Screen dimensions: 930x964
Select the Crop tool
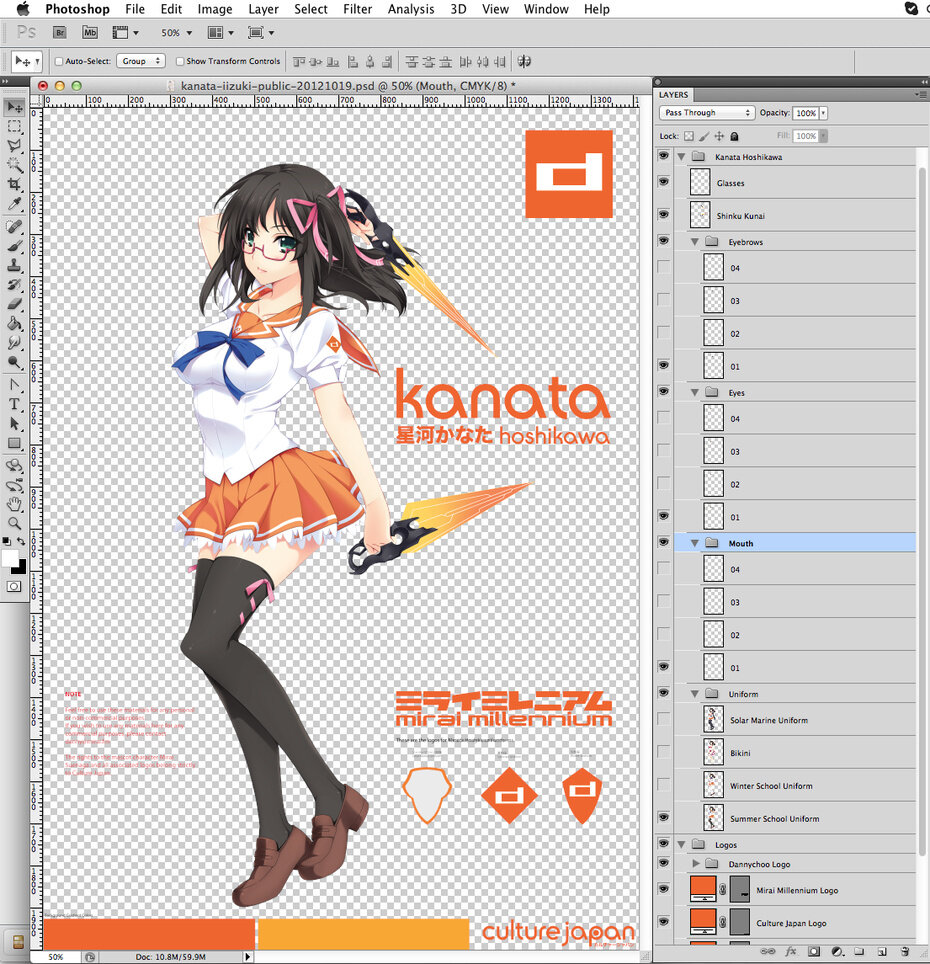(14, 184)
